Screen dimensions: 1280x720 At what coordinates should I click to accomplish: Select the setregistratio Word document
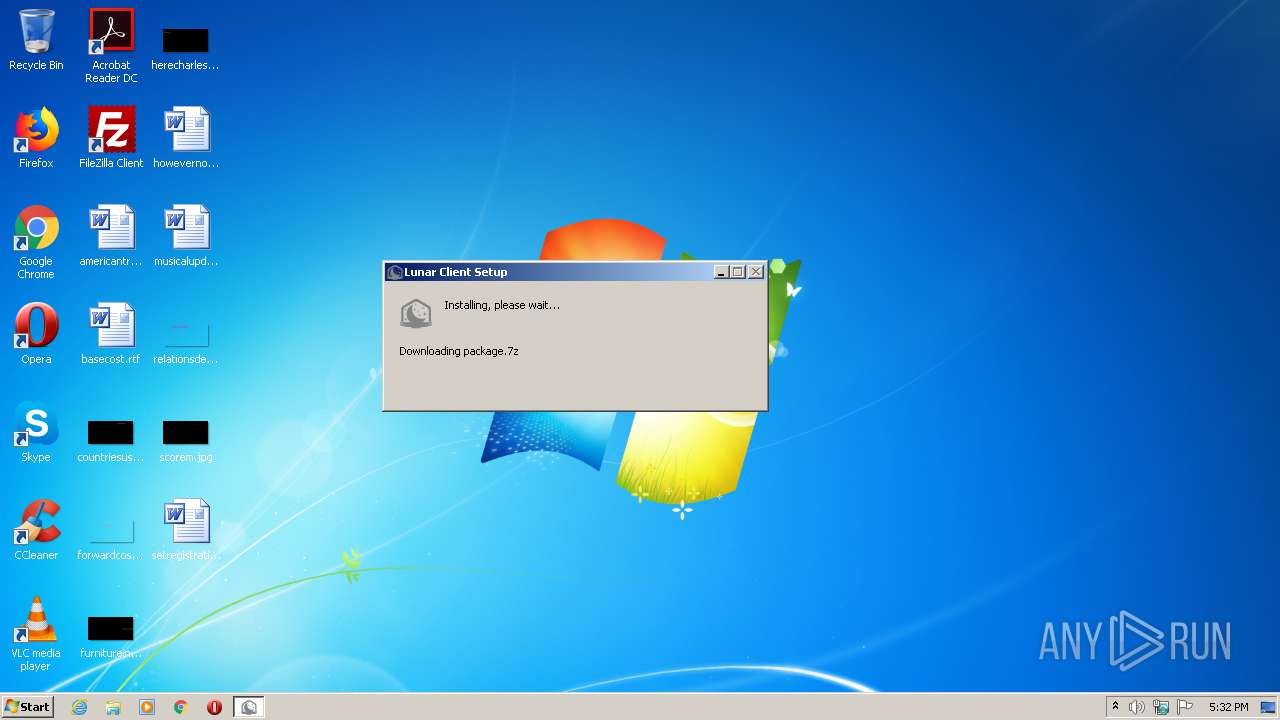[x=186, y=530]
